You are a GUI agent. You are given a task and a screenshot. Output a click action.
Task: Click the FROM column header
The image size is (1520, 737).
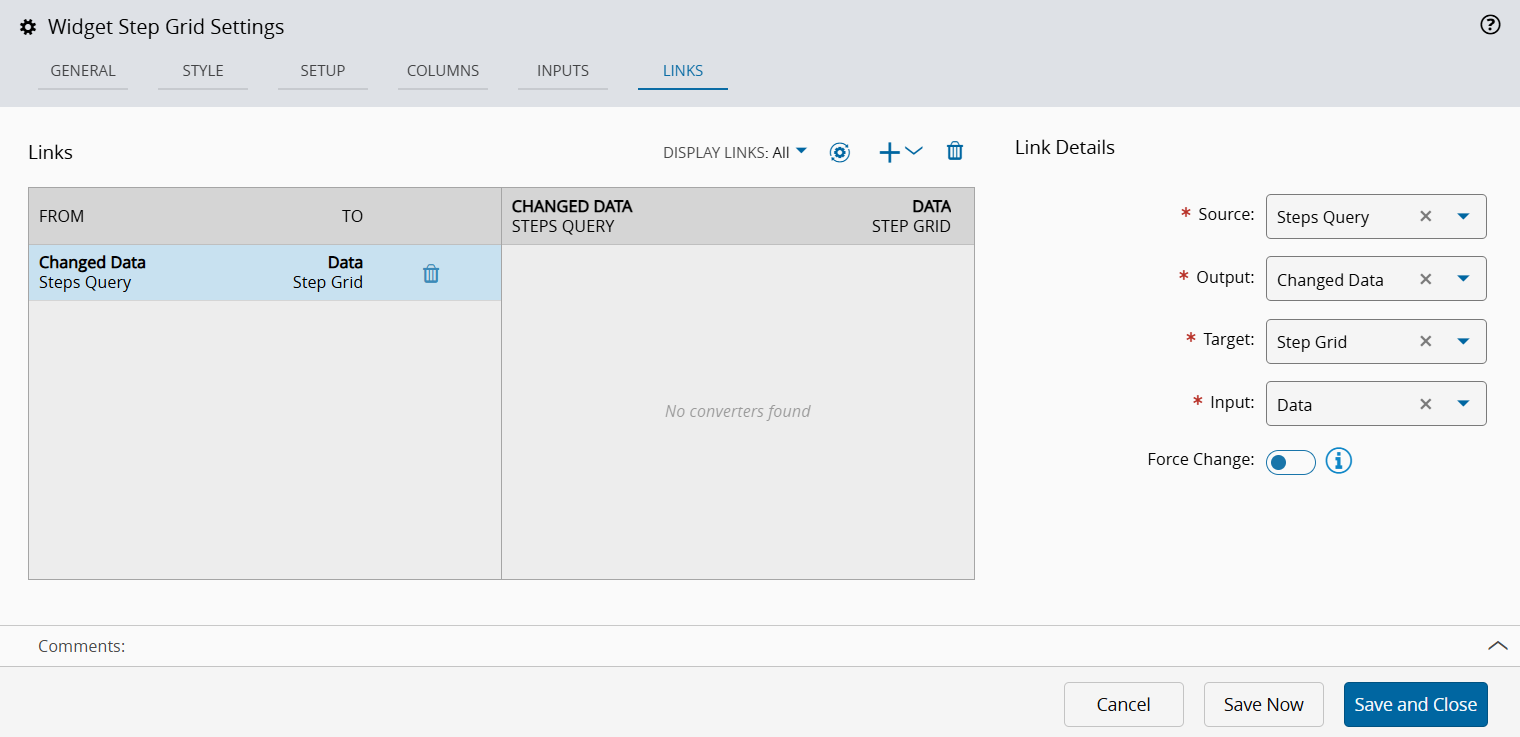pos(62,216)
